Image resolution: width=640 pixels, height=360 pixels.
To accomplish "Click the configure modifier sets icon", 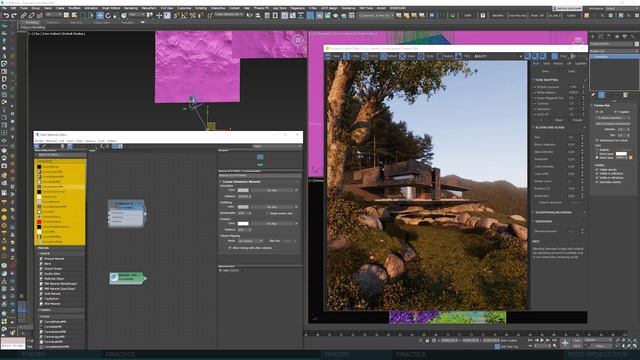I will click(x=626, y=95).
